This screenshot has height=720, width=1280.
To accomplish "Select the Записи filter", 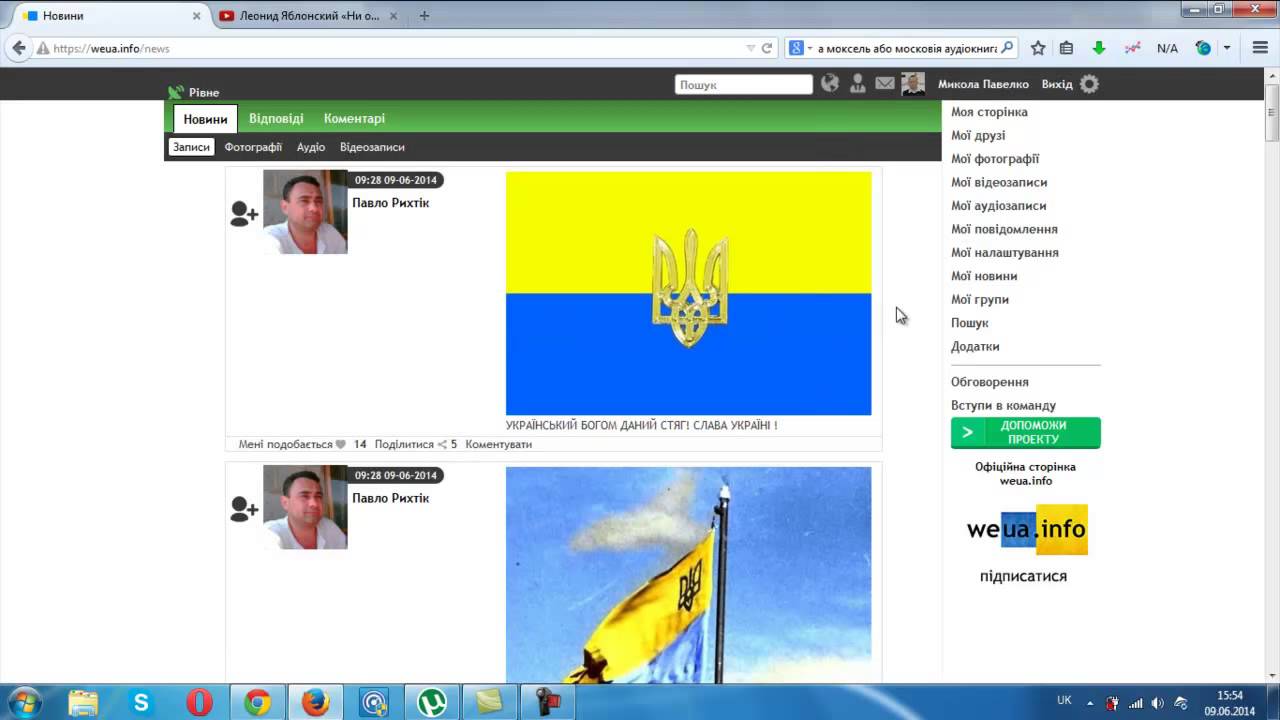I will click(x=191, y=147).
